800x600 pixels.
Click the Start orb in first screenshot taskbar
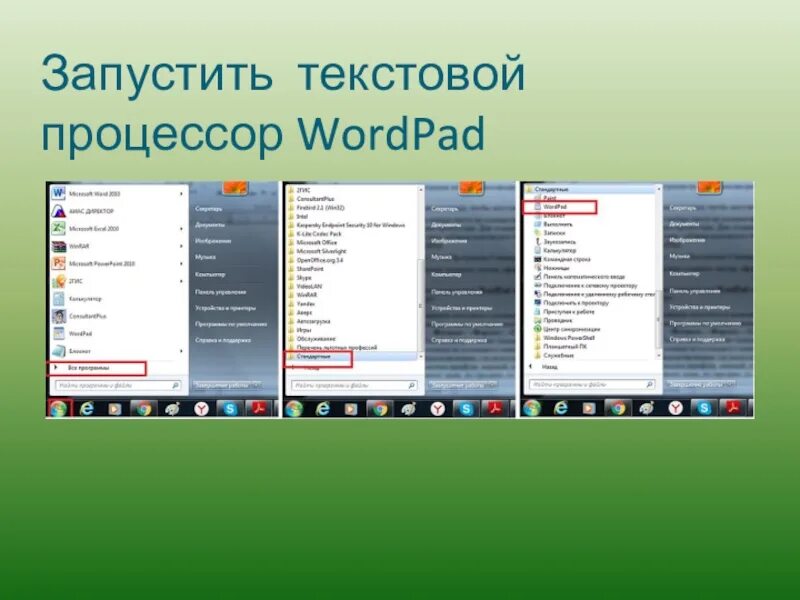(59, 409)
